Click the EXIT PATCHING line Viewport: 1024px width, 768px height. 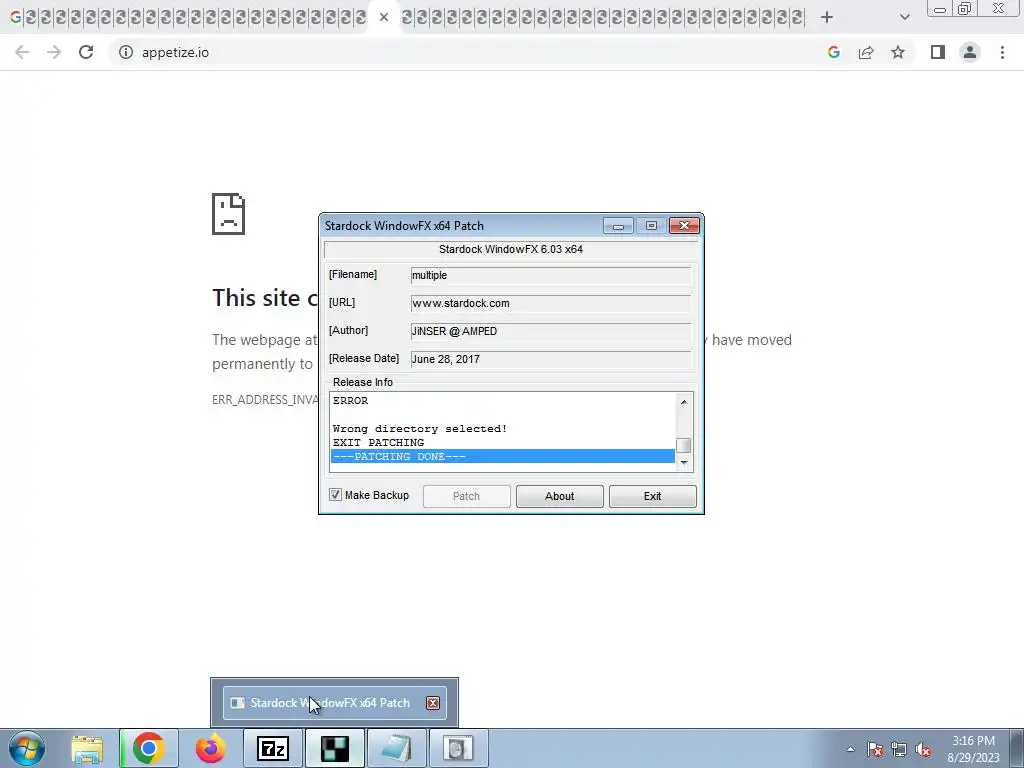pyautogui.click(x=378, y=443)
